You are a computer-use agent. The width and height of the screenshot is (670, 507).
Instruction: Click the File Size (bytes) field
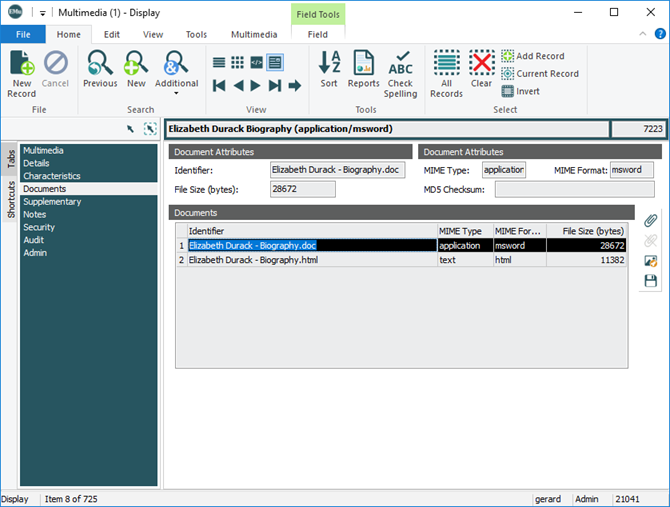pyautogui.click(x=303, y=189)
